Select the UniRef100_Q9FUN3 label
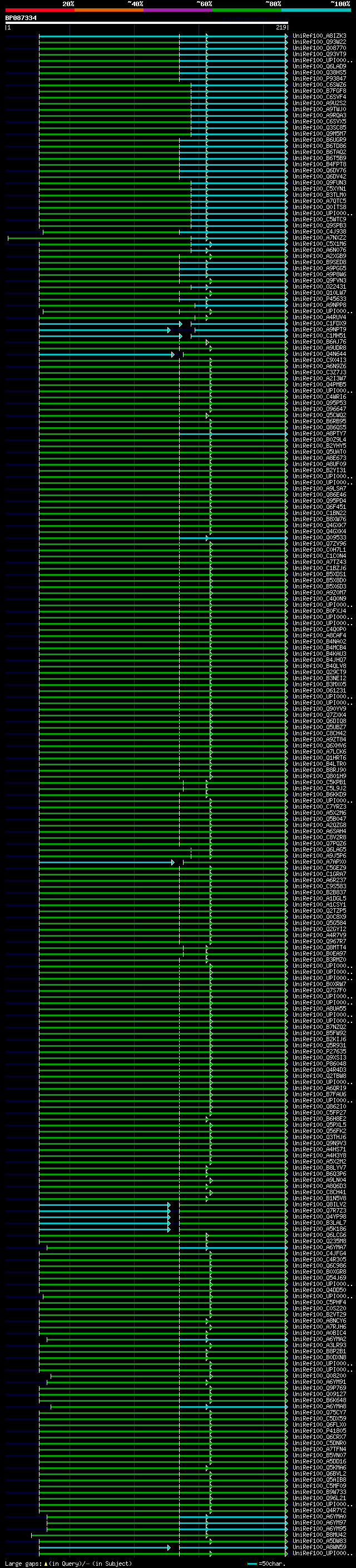The image size is (356, 1568). pyautogui.click(x=319, y=182)
